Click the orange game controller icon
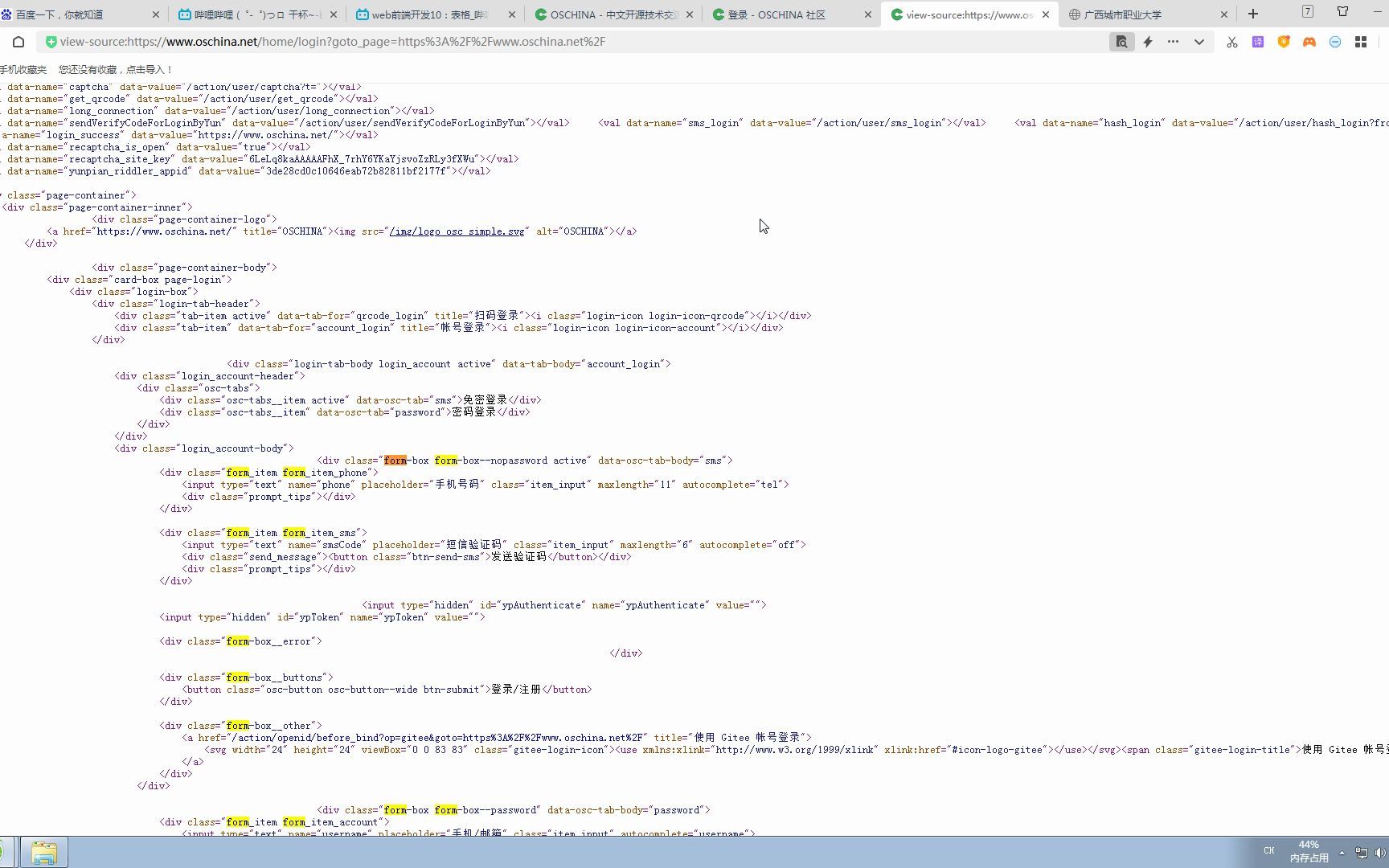 coord(1309,42)
